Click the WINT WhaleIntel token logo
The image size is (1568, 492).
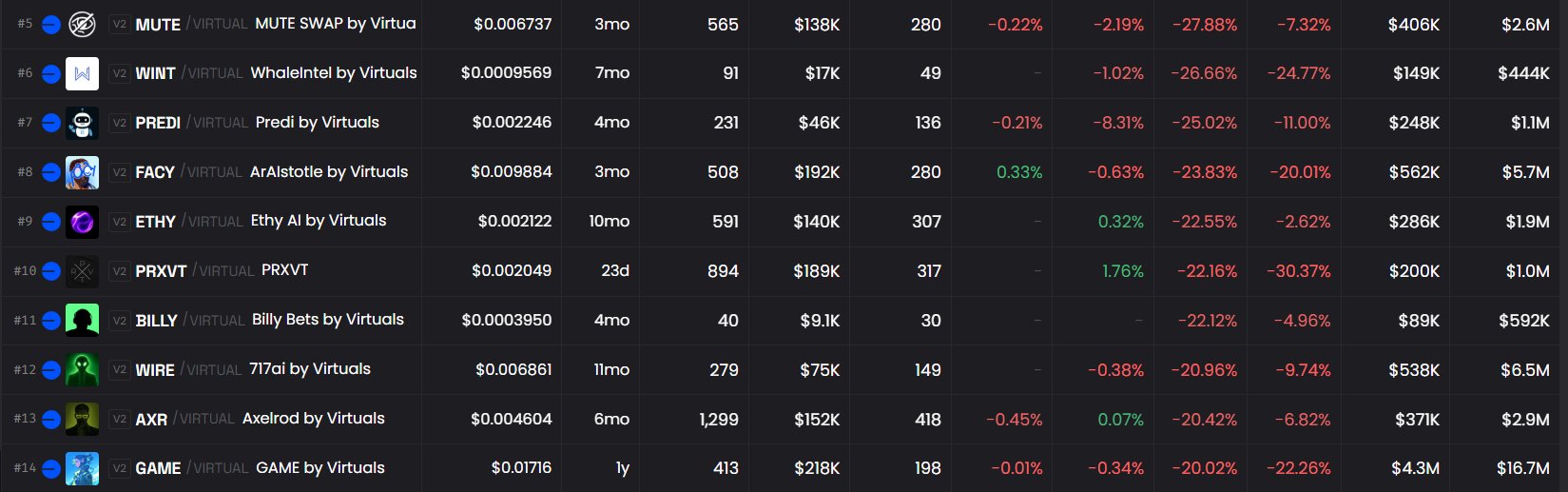click(82, 73)
